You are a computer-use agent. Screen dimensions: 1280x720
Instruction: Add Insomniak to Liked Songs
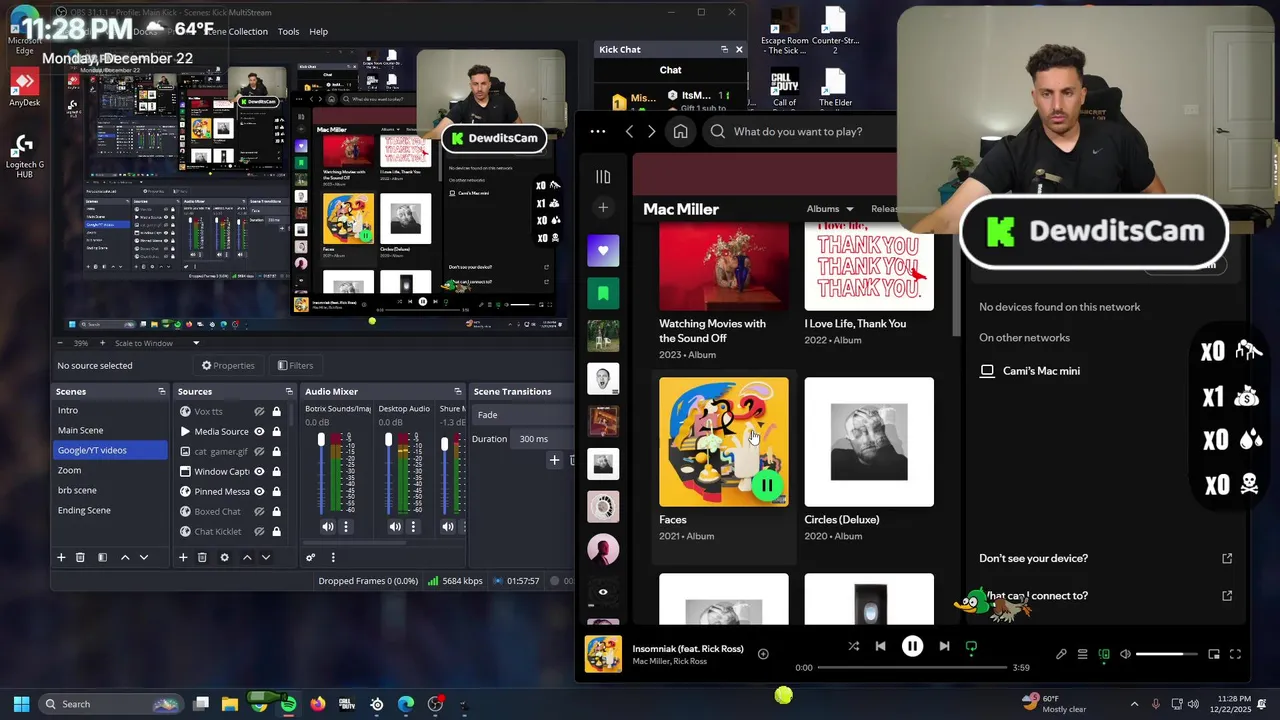coord(763,654)
